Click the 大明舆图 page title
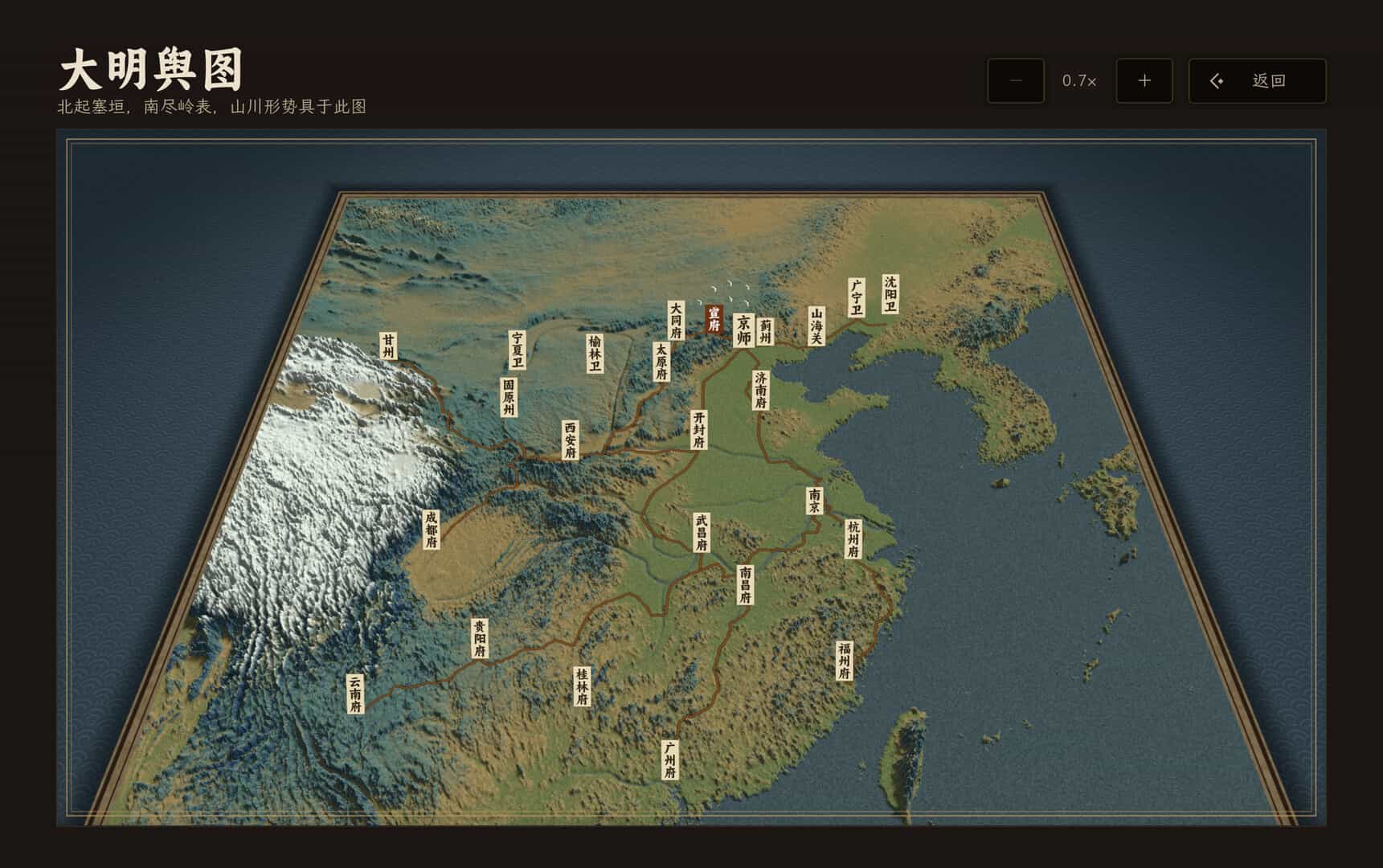This screenshot has height=868, width=1383. tap(151, 71)
